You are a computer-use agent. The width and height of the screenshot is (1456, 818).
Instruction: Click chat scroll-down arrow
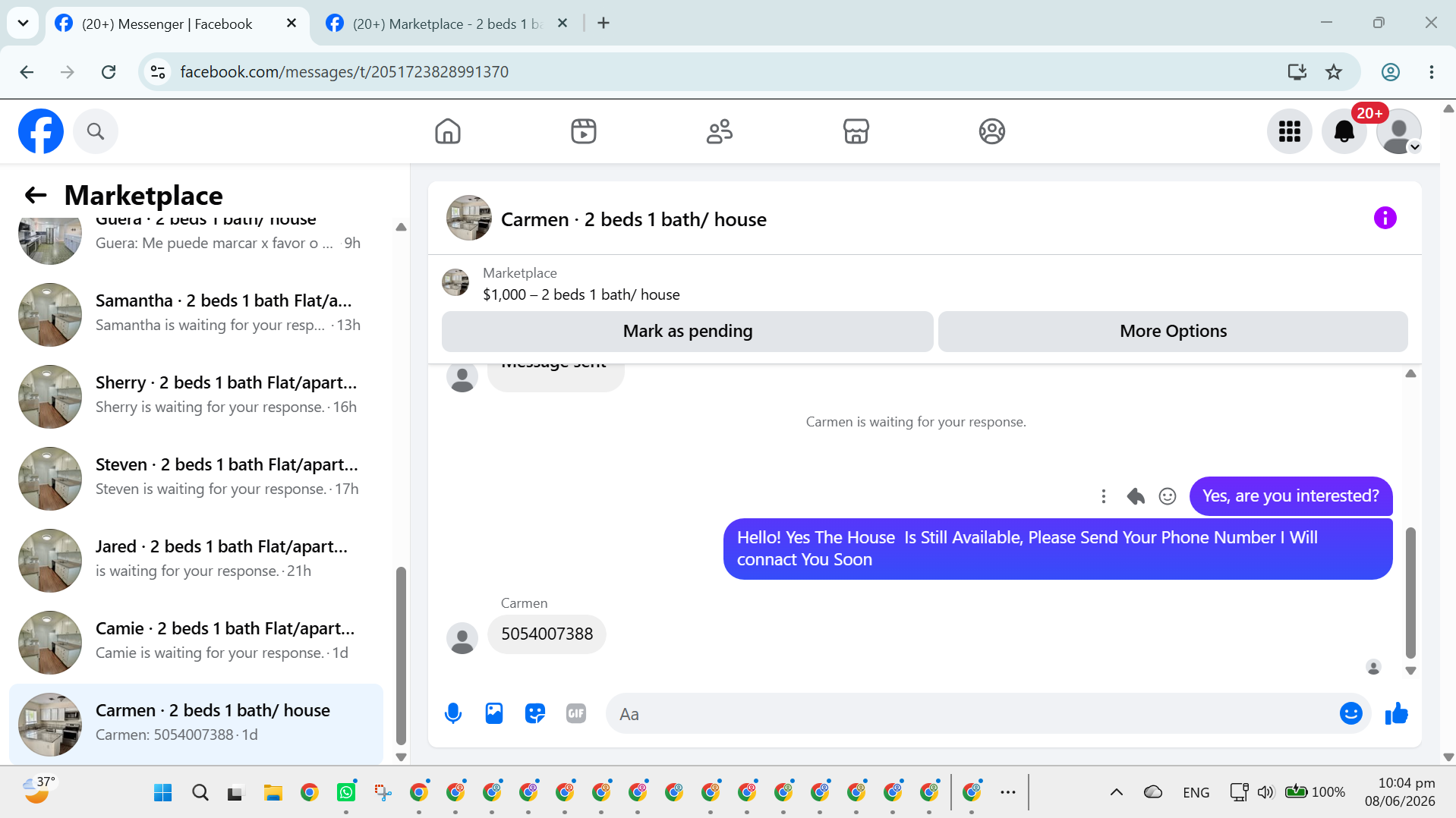tap(1410, 671)
